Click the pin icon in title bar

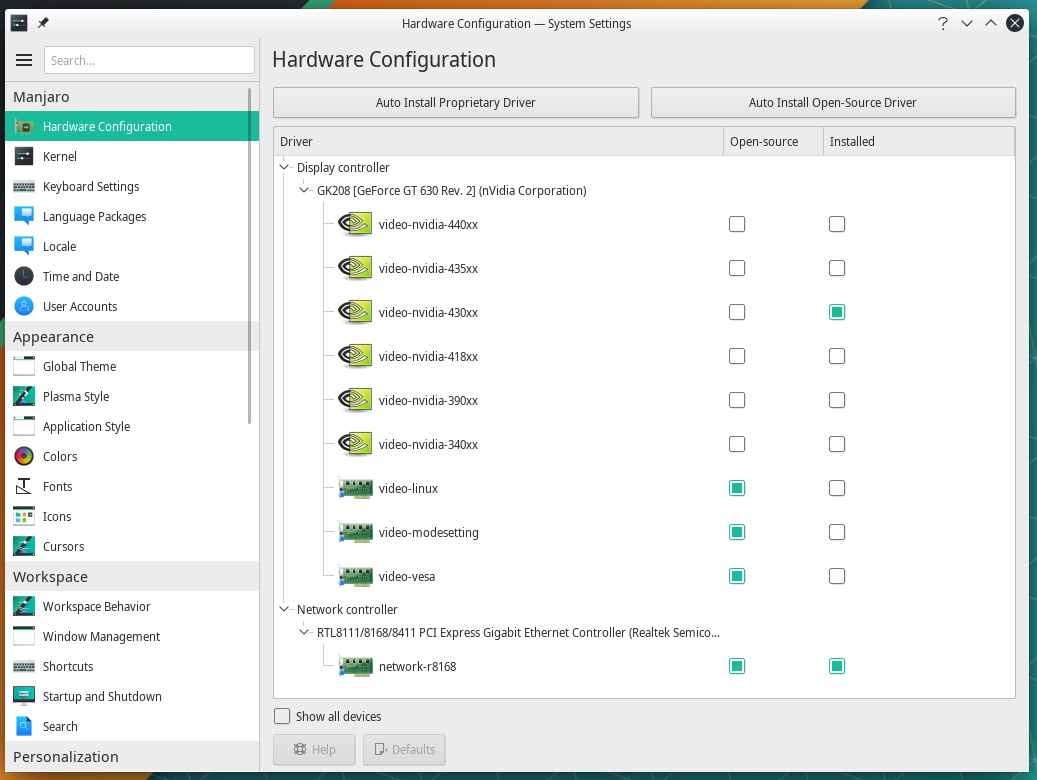tap(43, 23)
